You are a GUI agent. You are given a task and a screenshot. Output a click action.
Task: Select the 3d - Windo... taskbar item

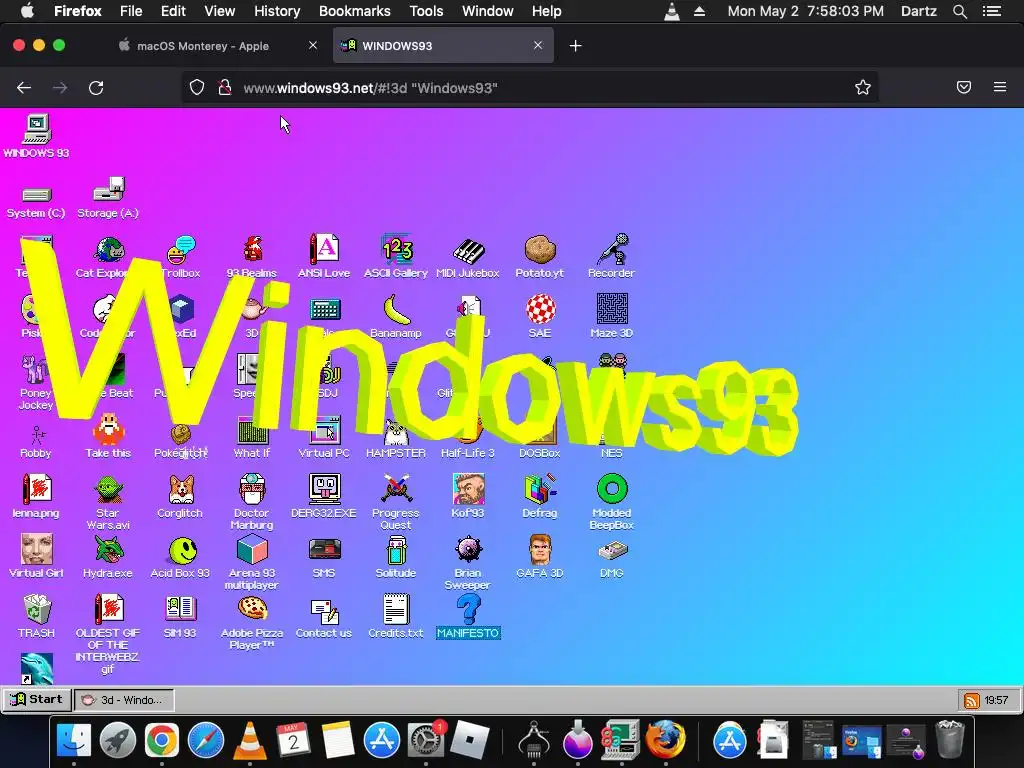pyautogui.click(x=124, y=700)
